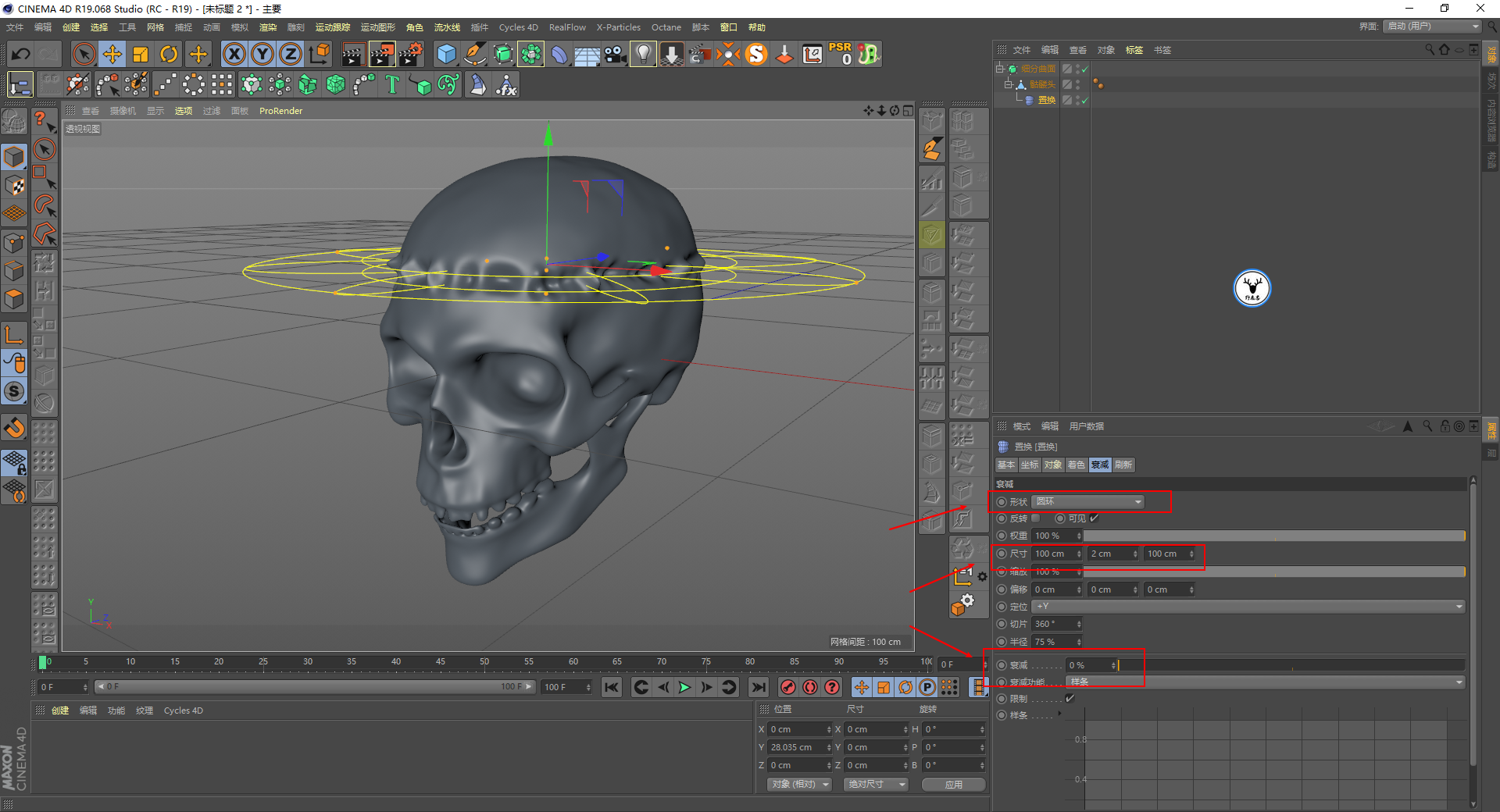
Task: Click the 应用 (Apply) button
Action: (x=953, y=785)
